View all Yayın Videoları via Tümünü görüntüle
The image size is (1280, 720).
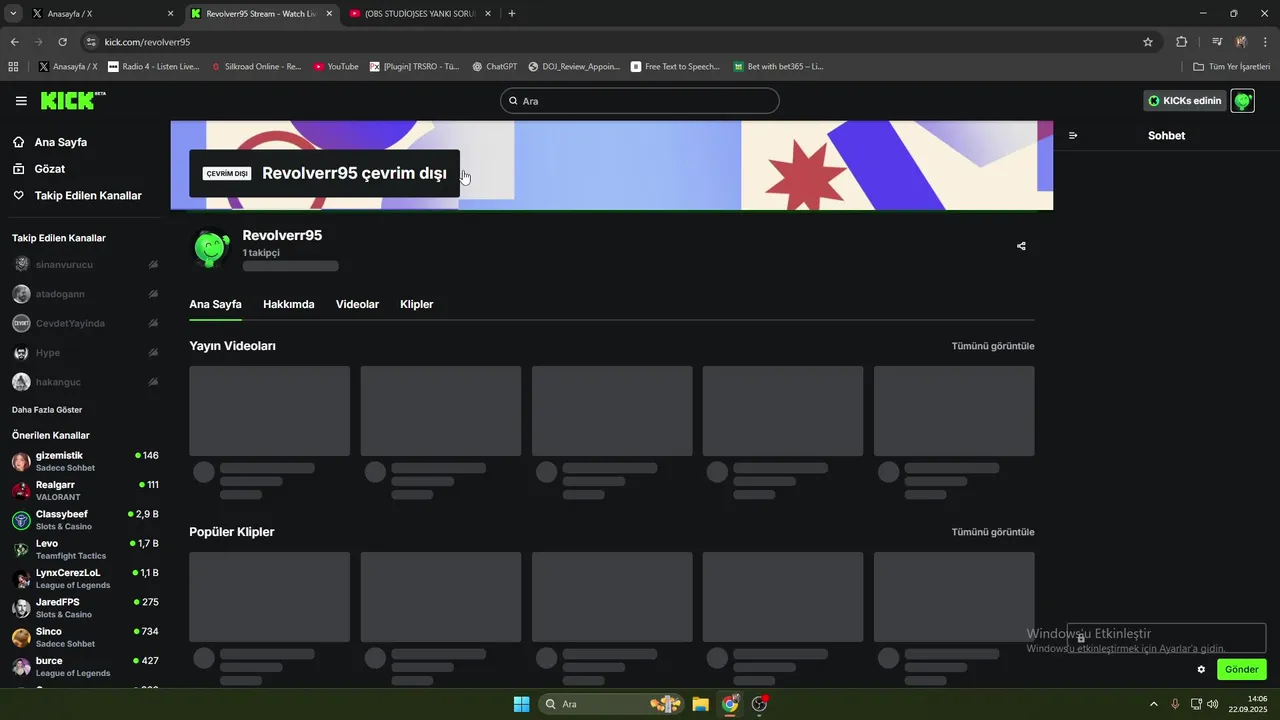pos(993,346)
